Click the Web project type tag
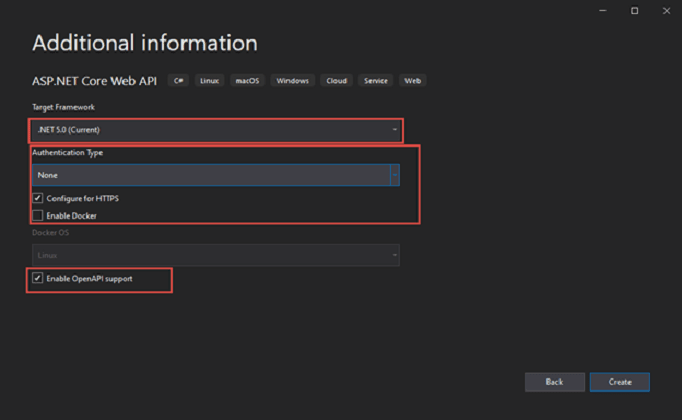This screenshot has width=682, height=420. tap(412, 80)
